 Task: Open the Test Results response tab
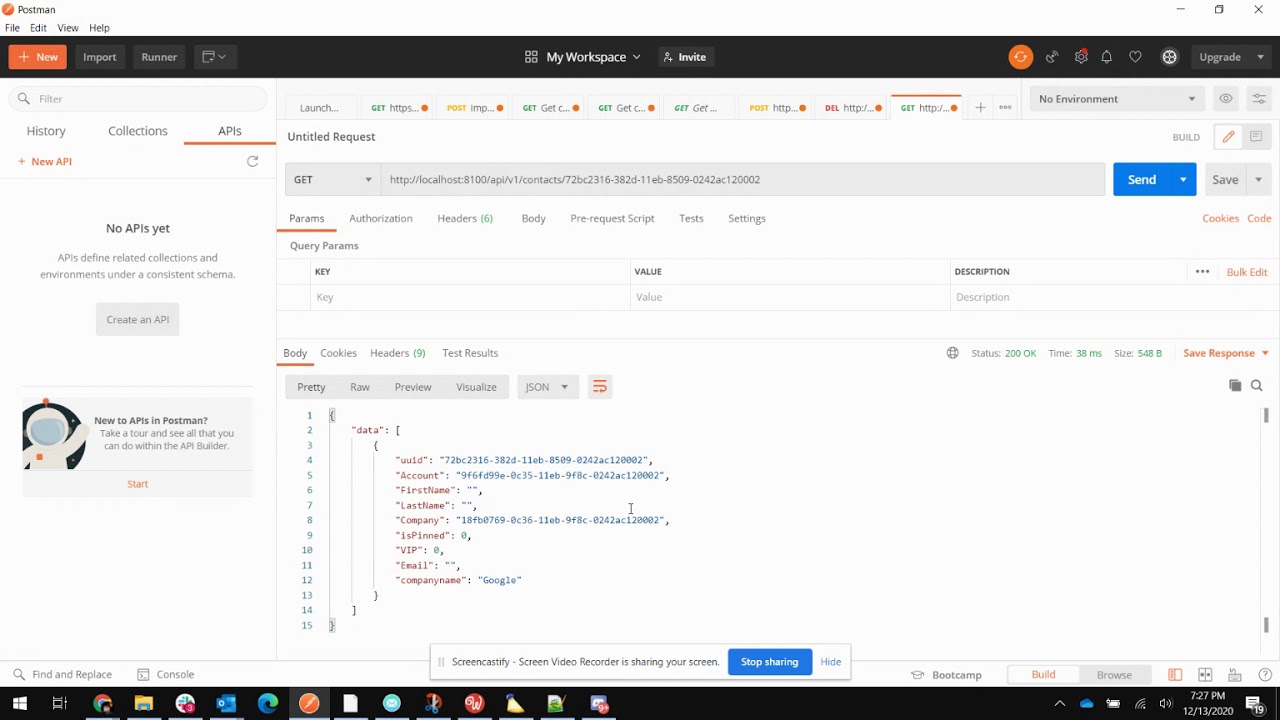click(x=470, y=353)
